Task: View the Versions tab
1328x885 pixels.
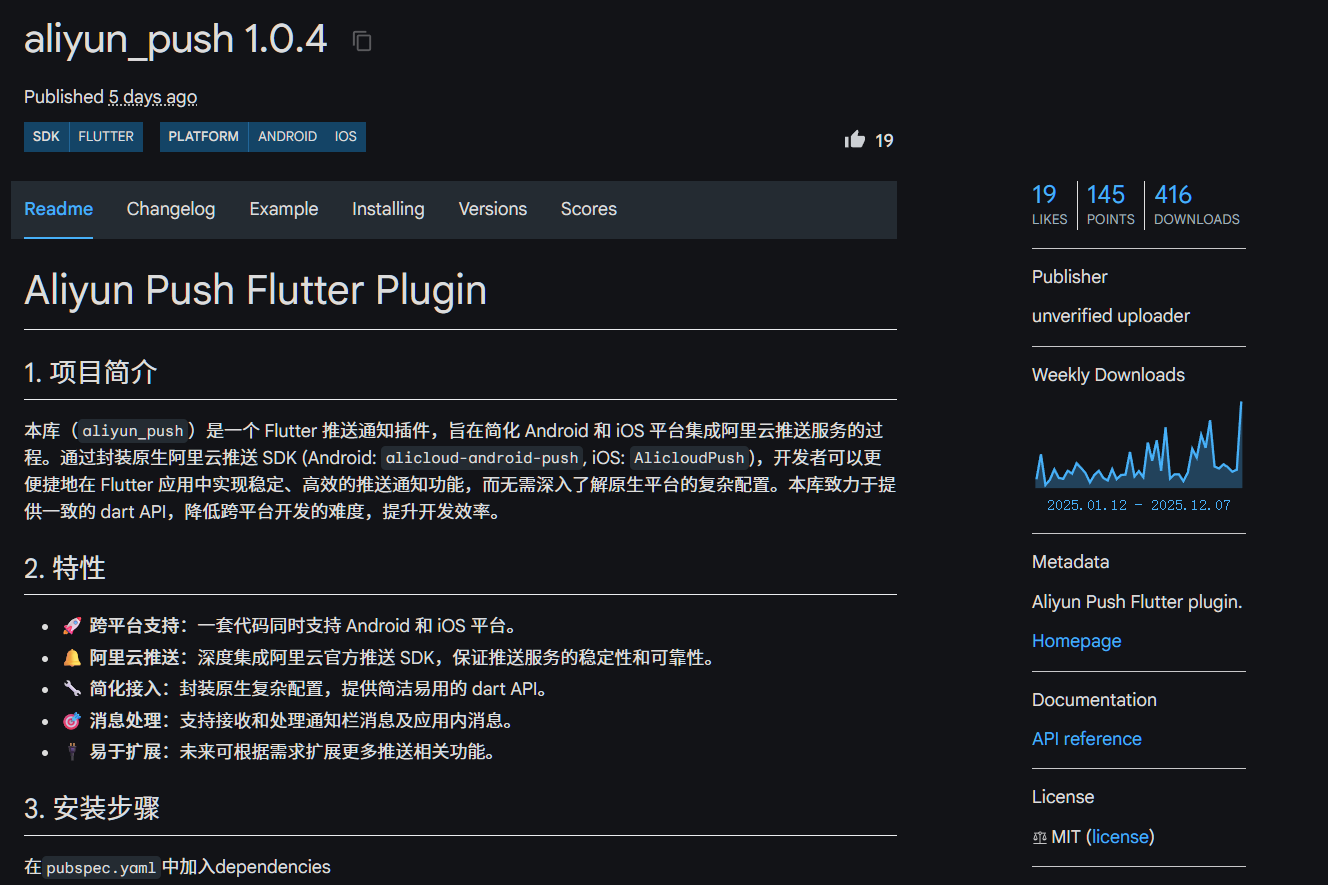Action: 492,209
